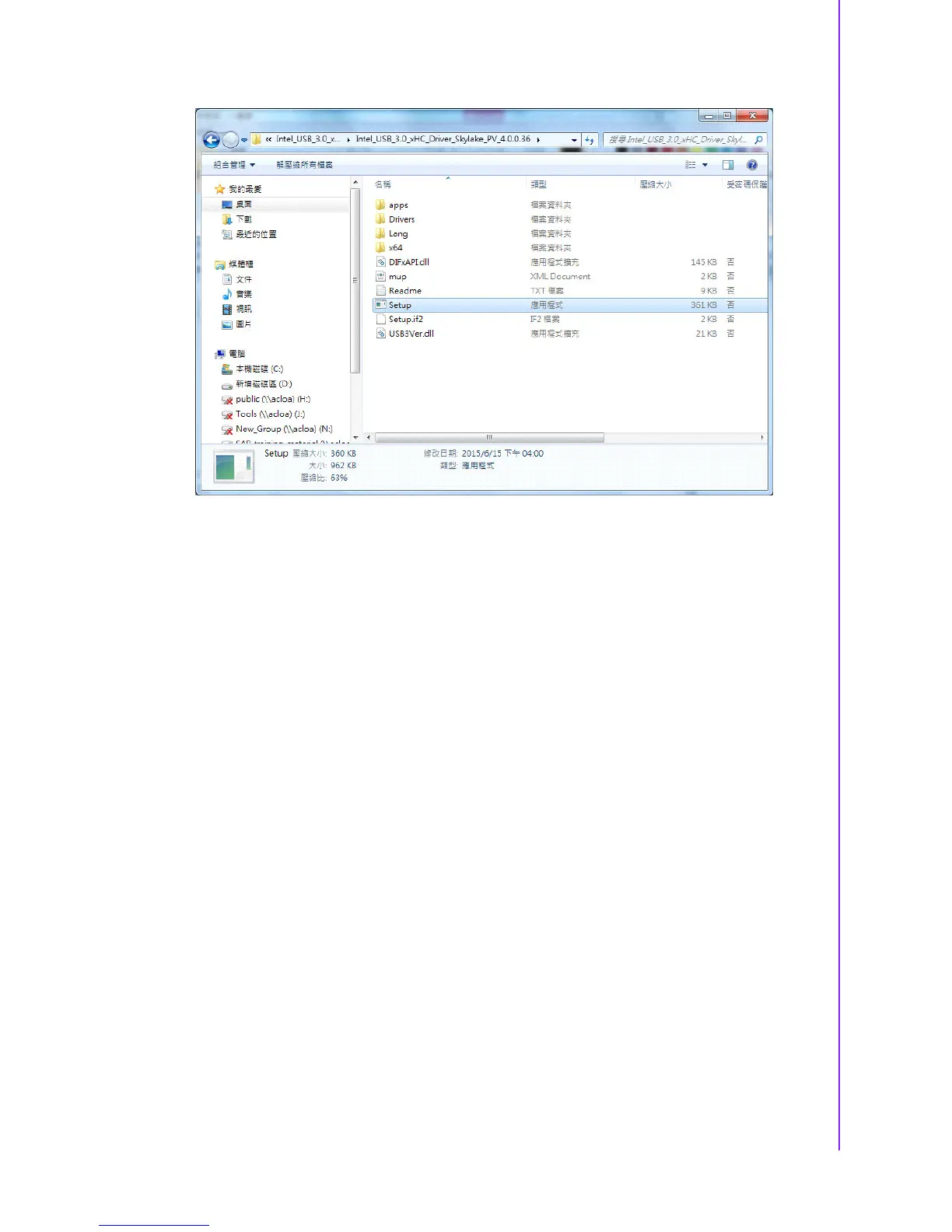Click the file list scroll right arrow

(762, 437)
